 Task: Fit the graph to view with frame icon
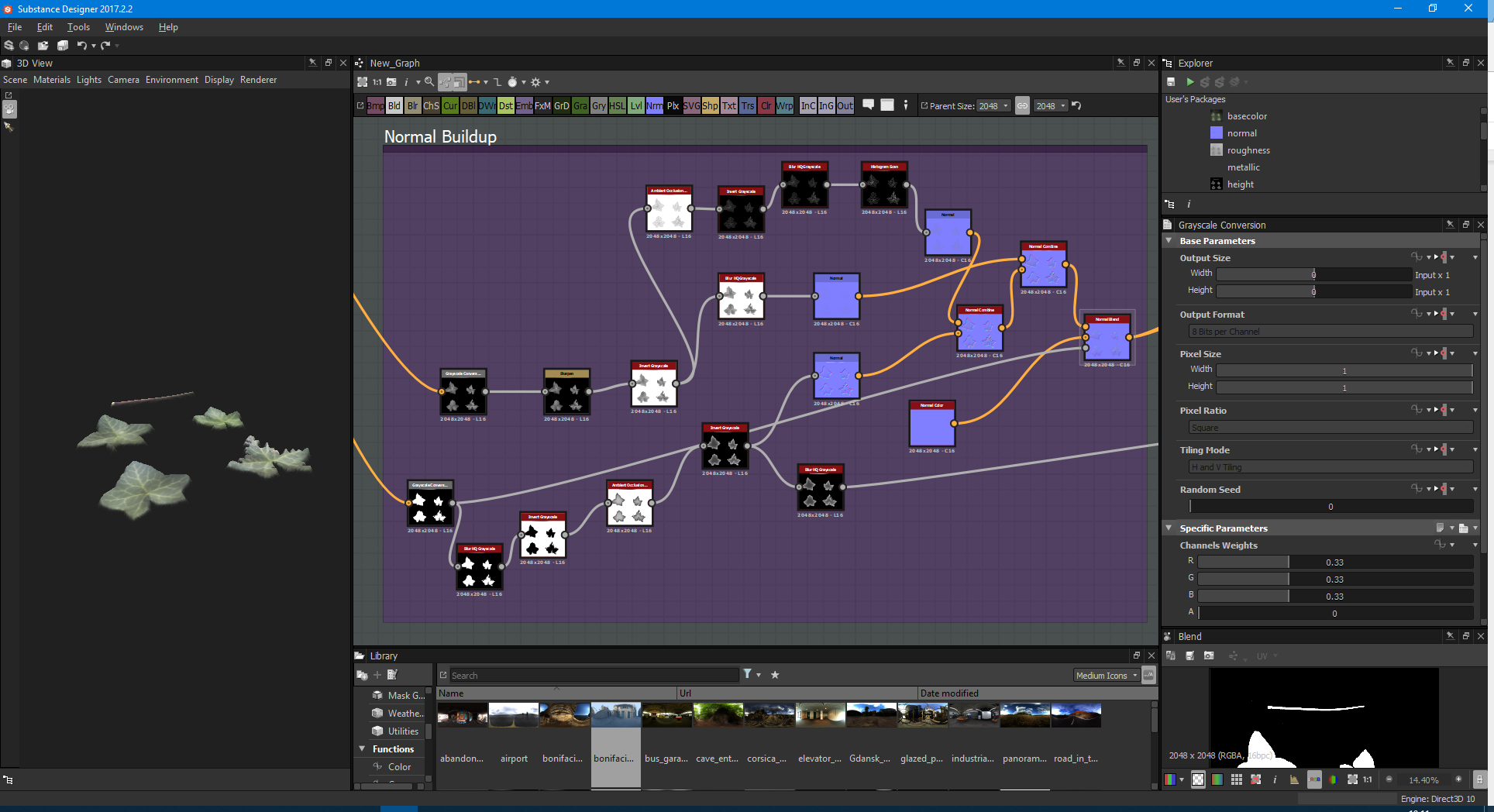pyautogui.click(x=362, y=82)
